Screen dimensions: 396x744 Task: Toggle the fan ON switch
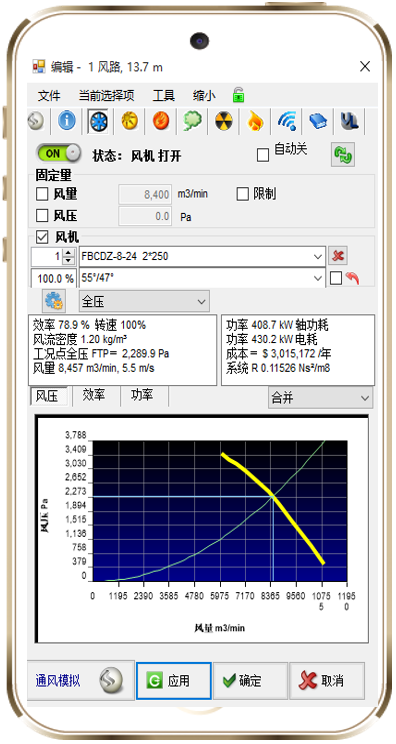[59, 153]
